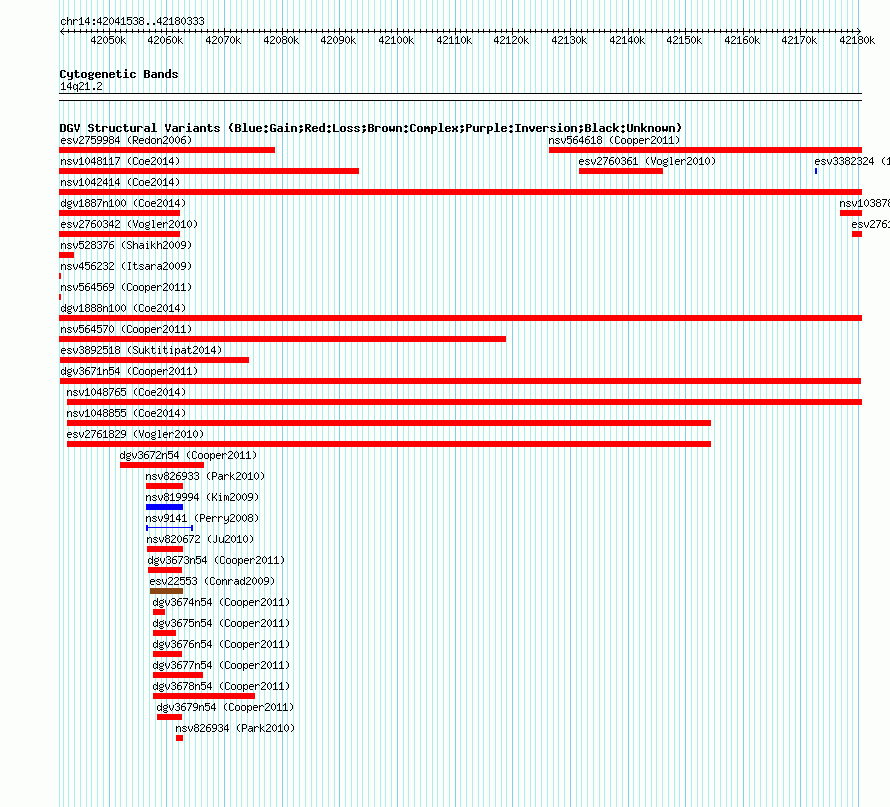Select the red bar under esv3892518

coord(154,360)
